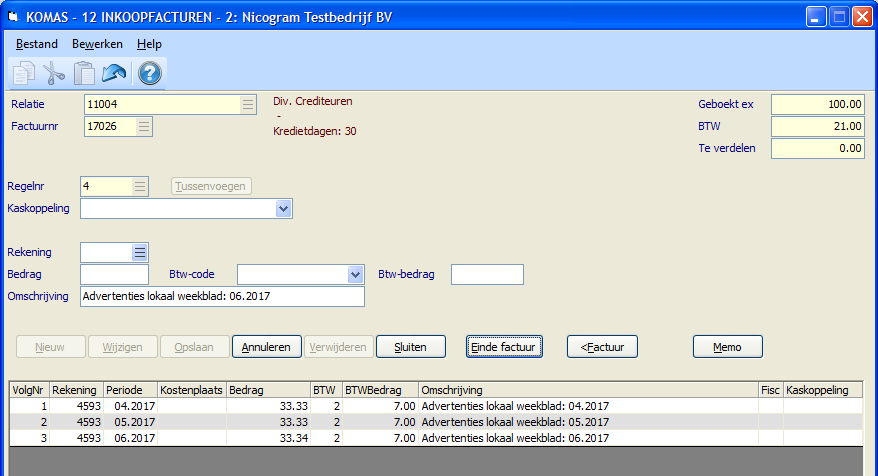
Task: Open the Help menu
Action: pyautogui.click(x=149, y=44)
